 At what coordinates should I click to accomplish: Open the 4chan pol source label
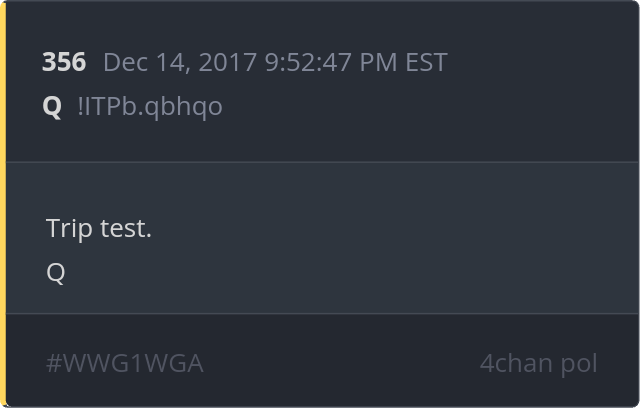[538, 363]
